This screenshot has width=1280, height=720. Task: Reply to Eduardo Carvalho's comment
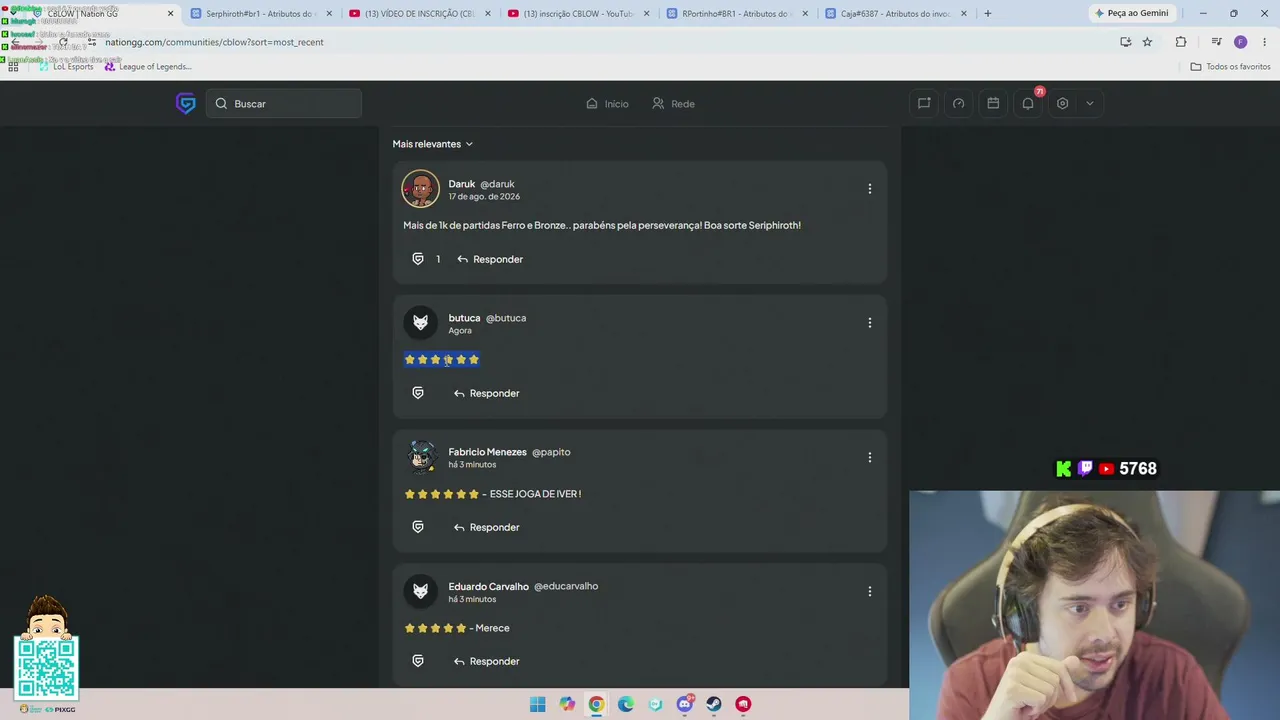tap(487, 661)
